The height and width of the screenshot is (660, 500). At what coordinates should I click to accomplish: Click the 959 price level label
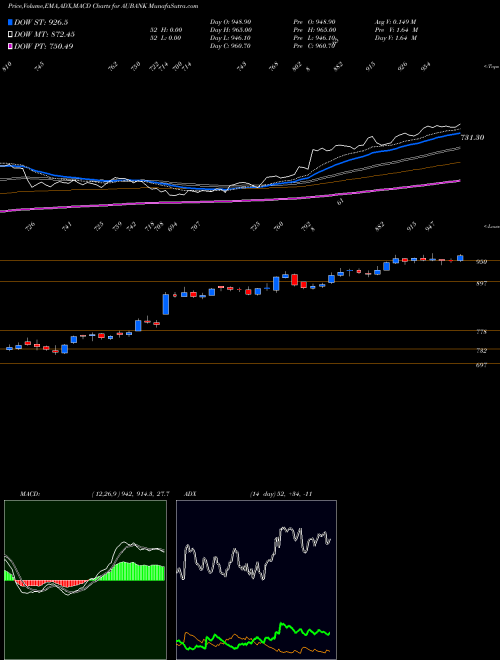point(481,262)
